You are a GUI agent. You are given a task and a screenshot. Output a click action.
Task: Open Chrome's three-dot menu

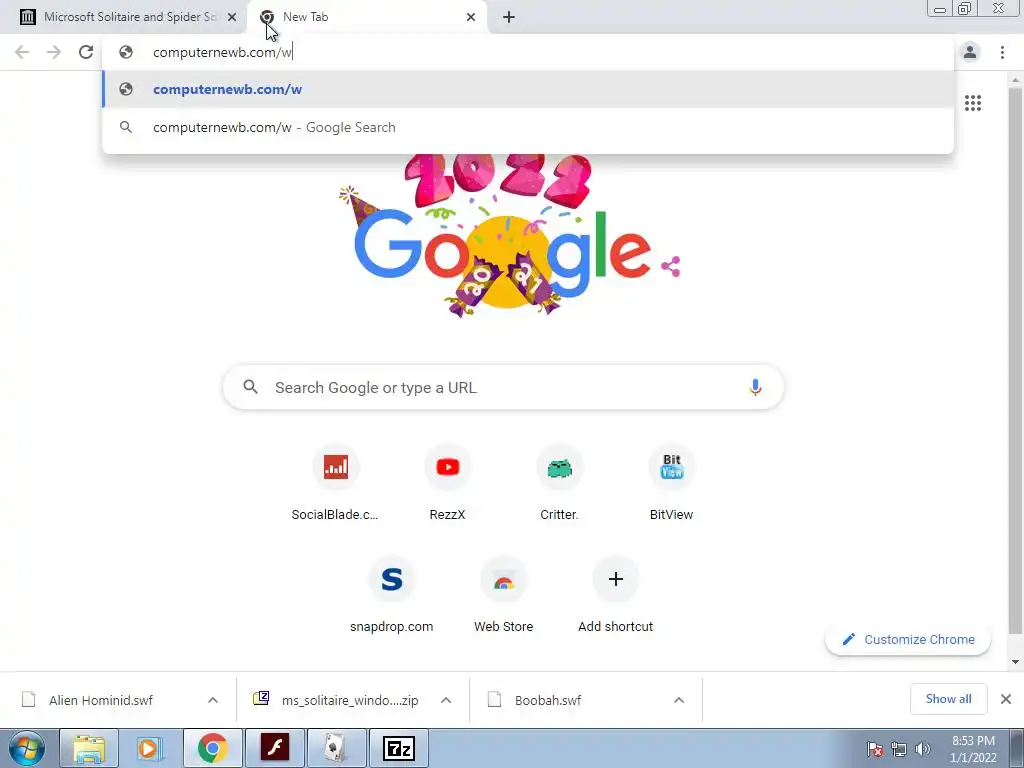click(1002, 52)
